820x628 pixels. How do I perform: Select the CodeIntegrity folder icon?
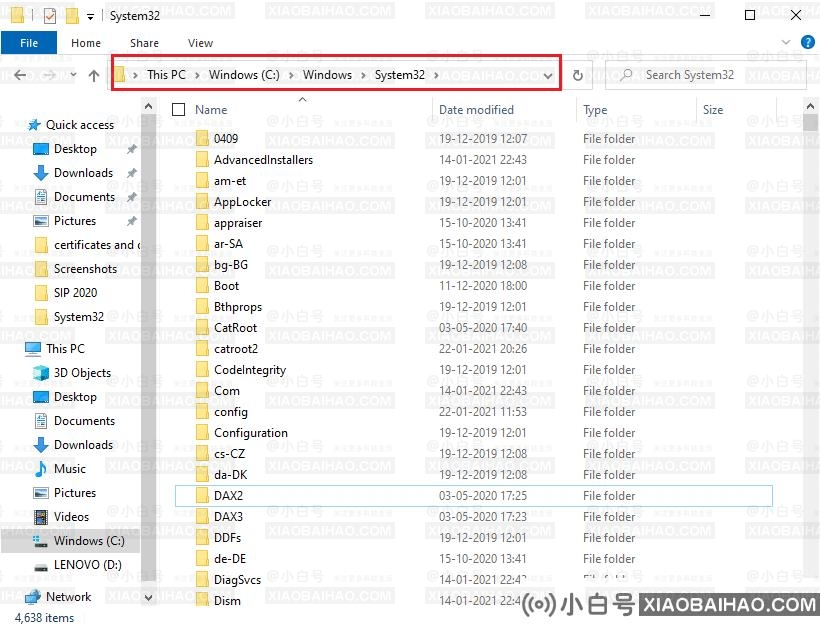202,370
